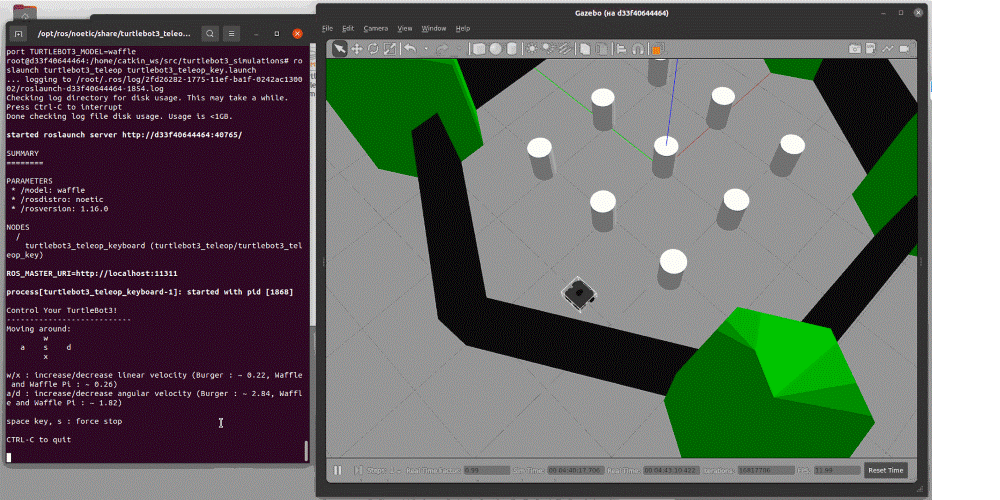Select the arrow selection mode tool
Screen dimensions: 1000x500
pyautogui.click(x=339, y=48)
